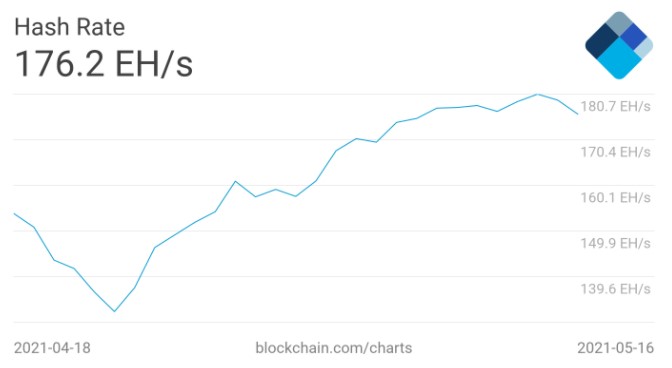Screen dimensions: 672x368
Task: Click the 2021-04-18 start date label
Action: point(52,348)
